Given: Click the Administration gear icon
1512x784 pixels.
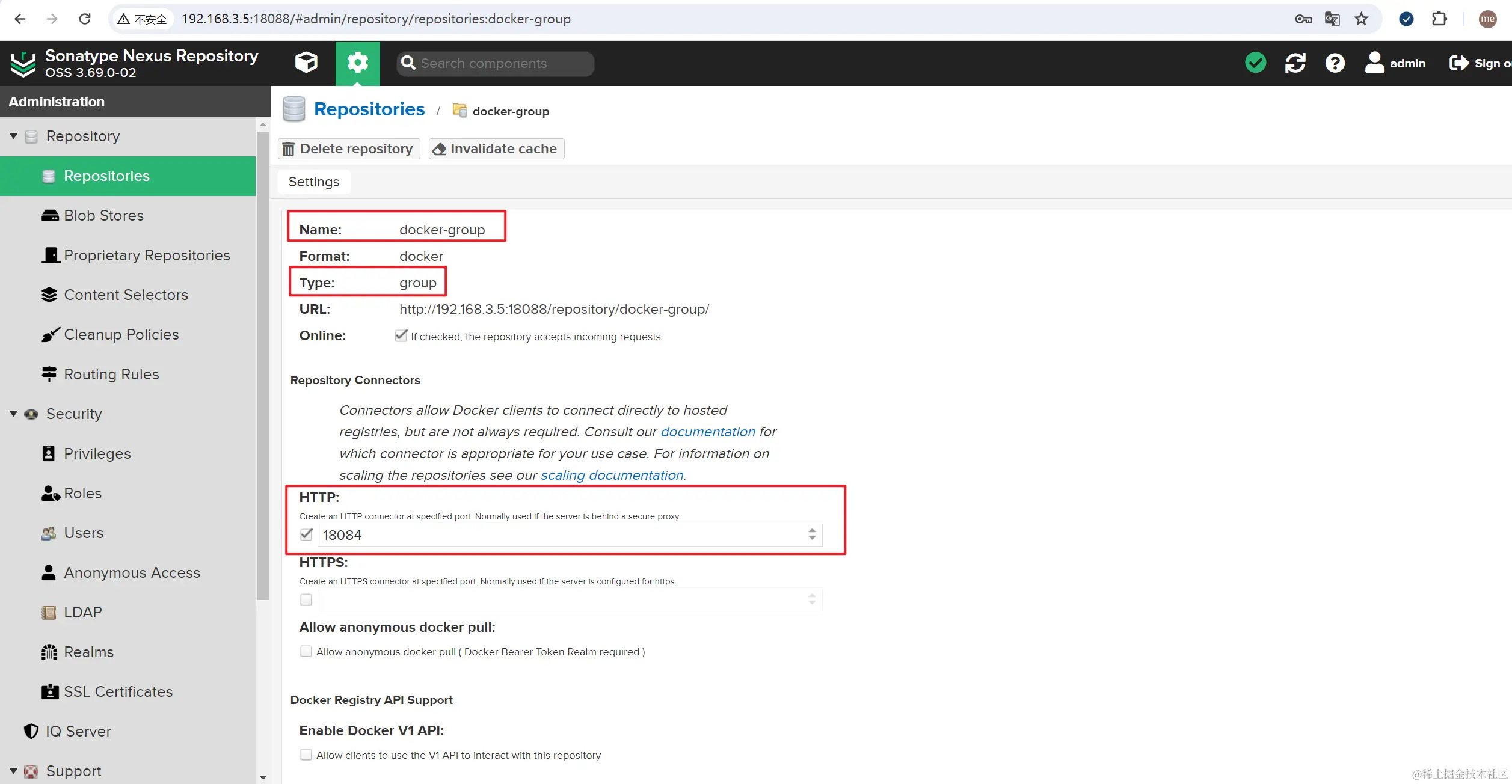Looking at the screenshot, I should tap(357, 63).
